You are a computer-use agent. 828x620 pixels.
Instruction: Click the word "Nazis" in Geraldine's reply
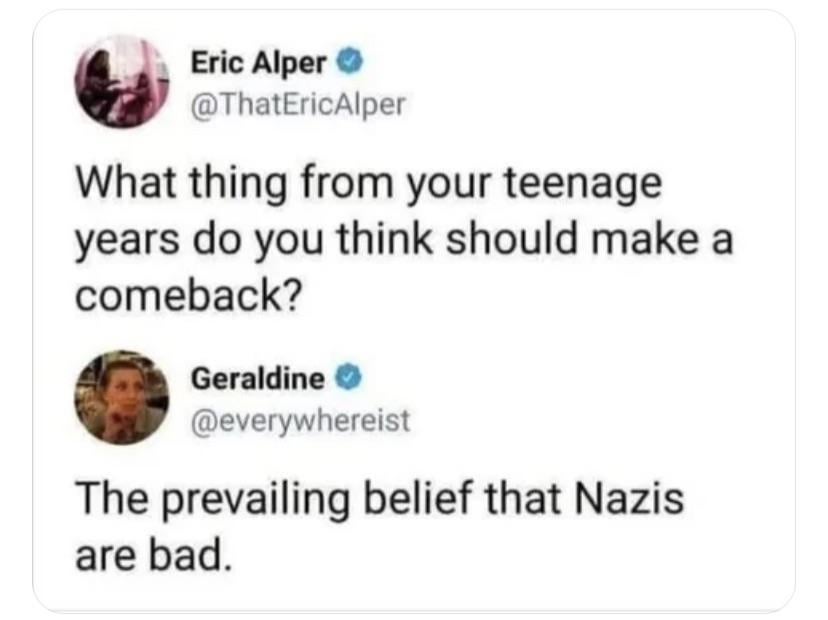coord(629,499)
